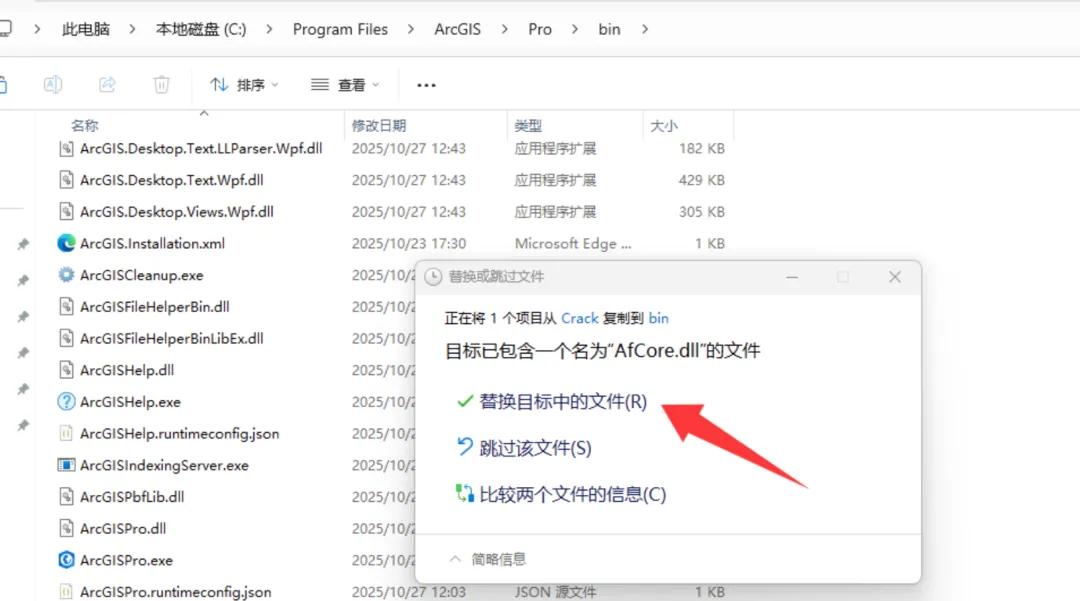The height and width of the screenshot is (601, 1080).
Task: Sort by 名称 column header
Action: [85, 126]
